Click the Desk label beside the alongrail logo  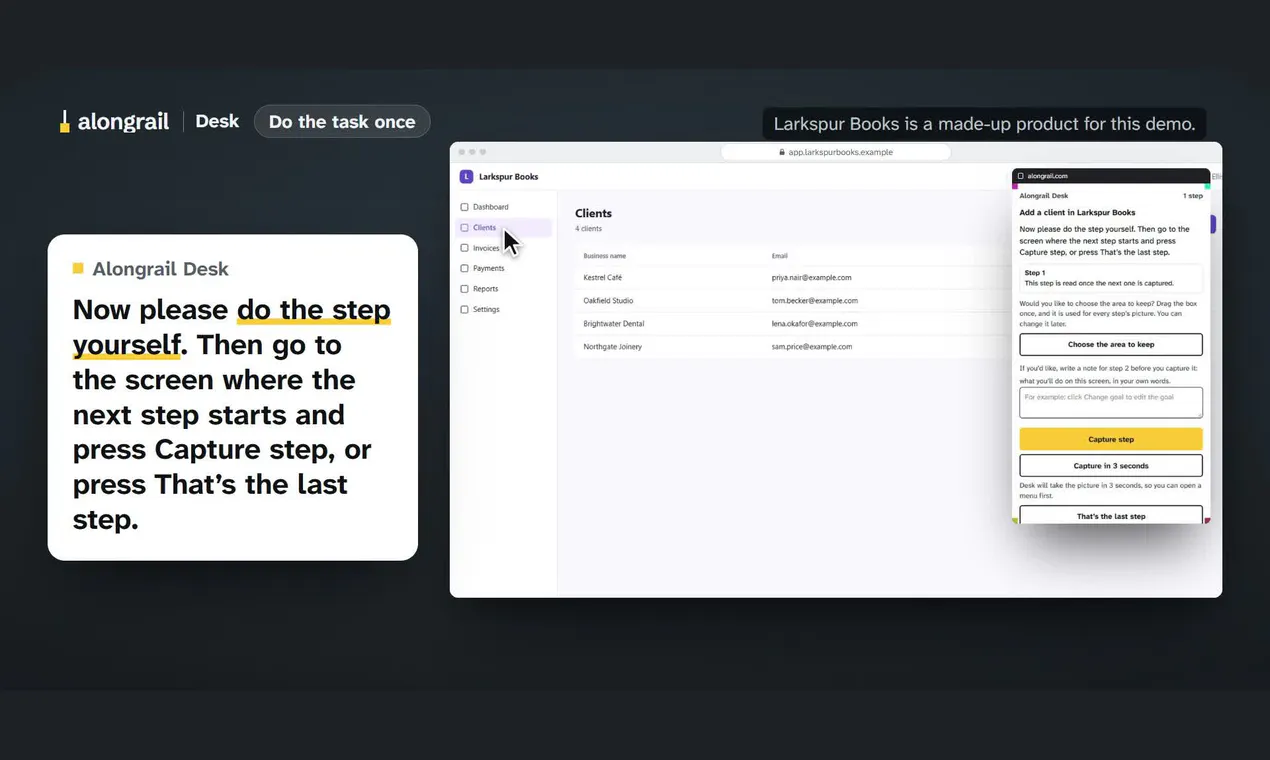tap(217, 121)
